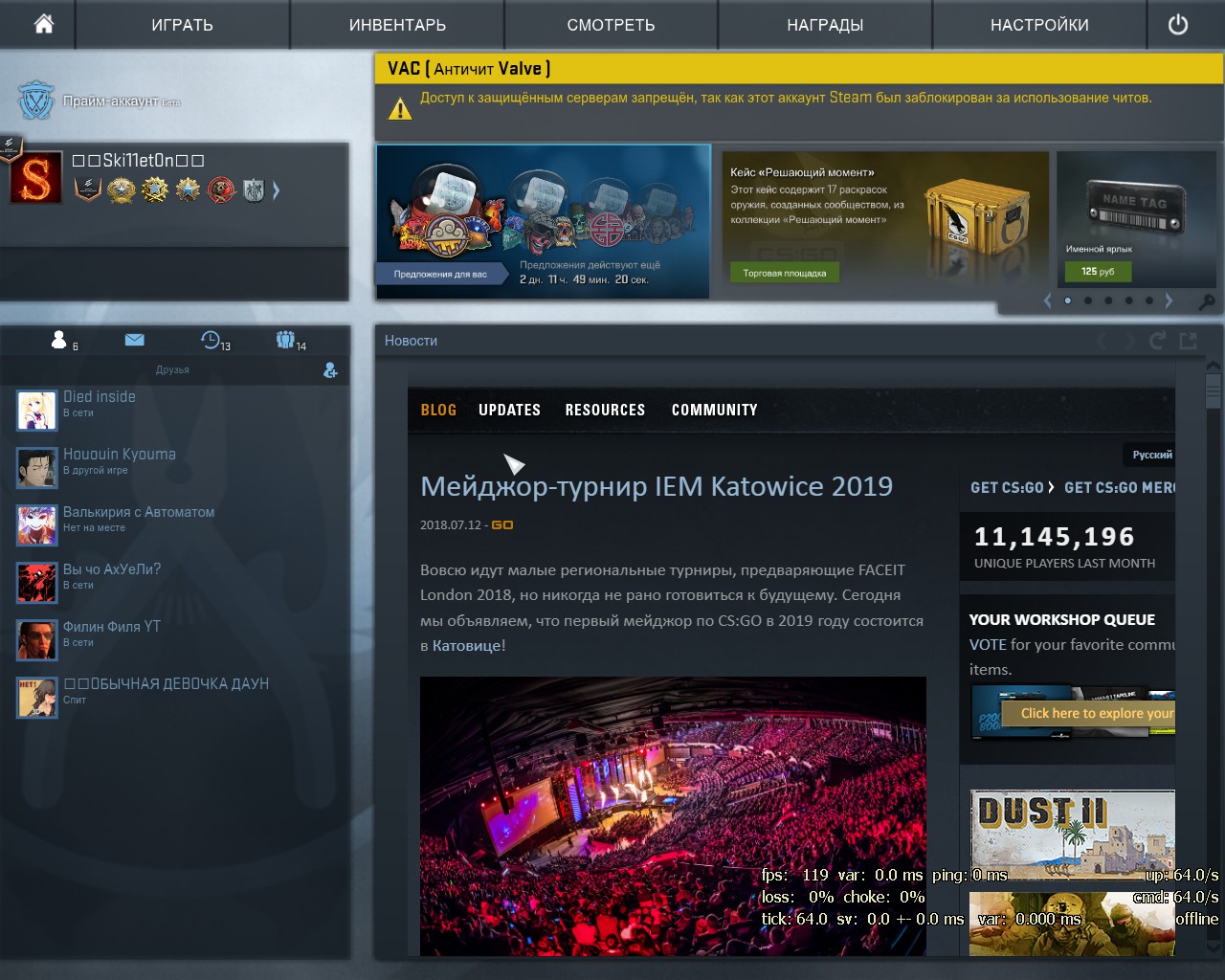Click the add friend icon
Image resolution: width=1225 pixels, height=980 pixels.
point(330,369)
